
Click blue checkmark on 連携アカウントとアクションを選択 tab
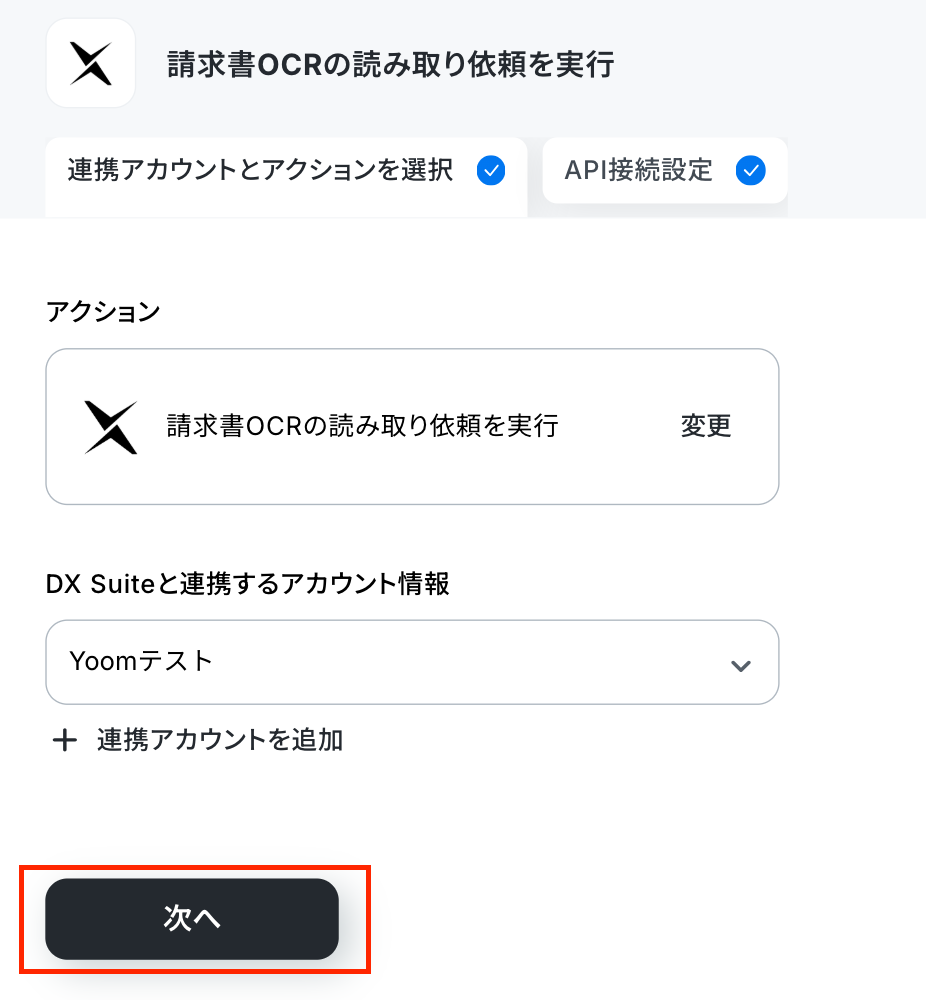click(491, 170)
